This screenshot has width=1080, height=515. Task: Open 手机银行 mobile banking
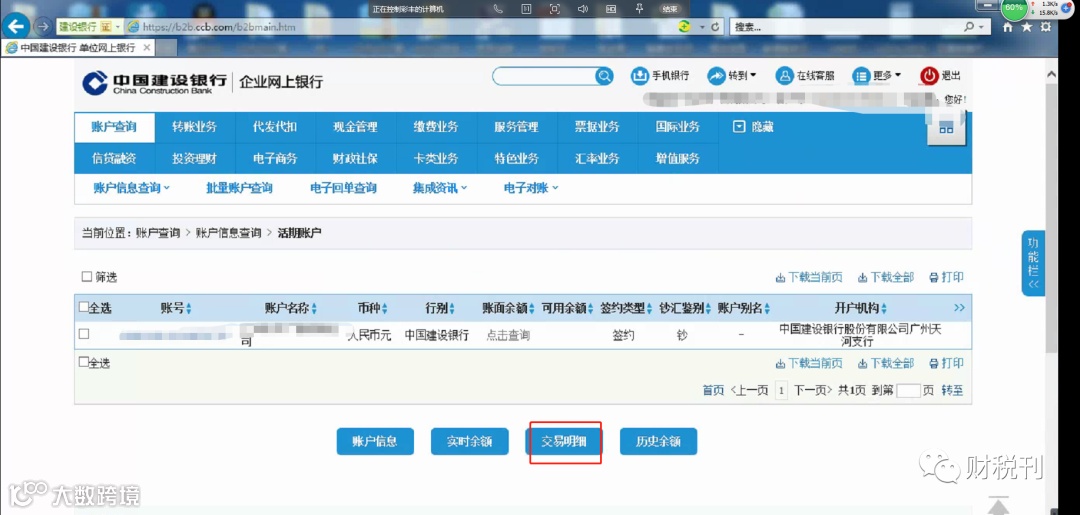tap(660, 76)
